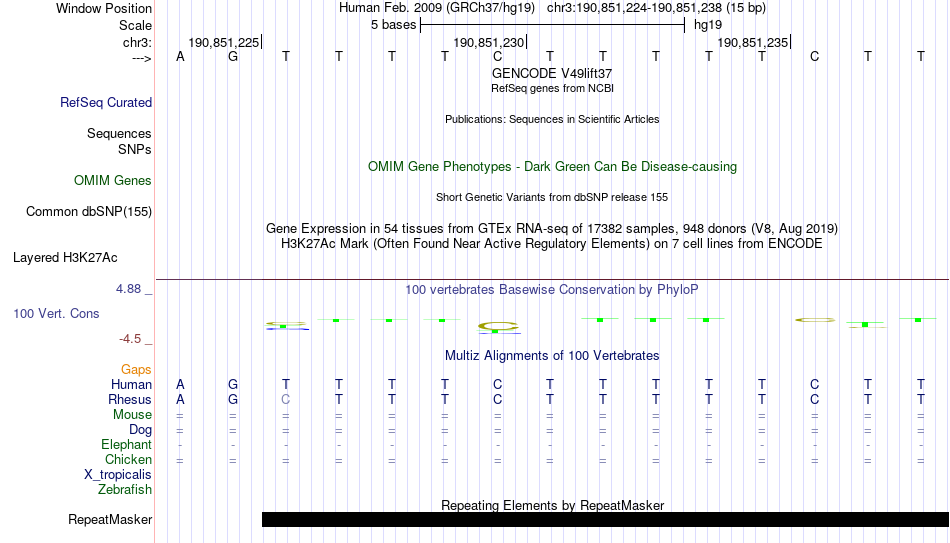Click the Layered H3K27Ac track label

(65, 258)
